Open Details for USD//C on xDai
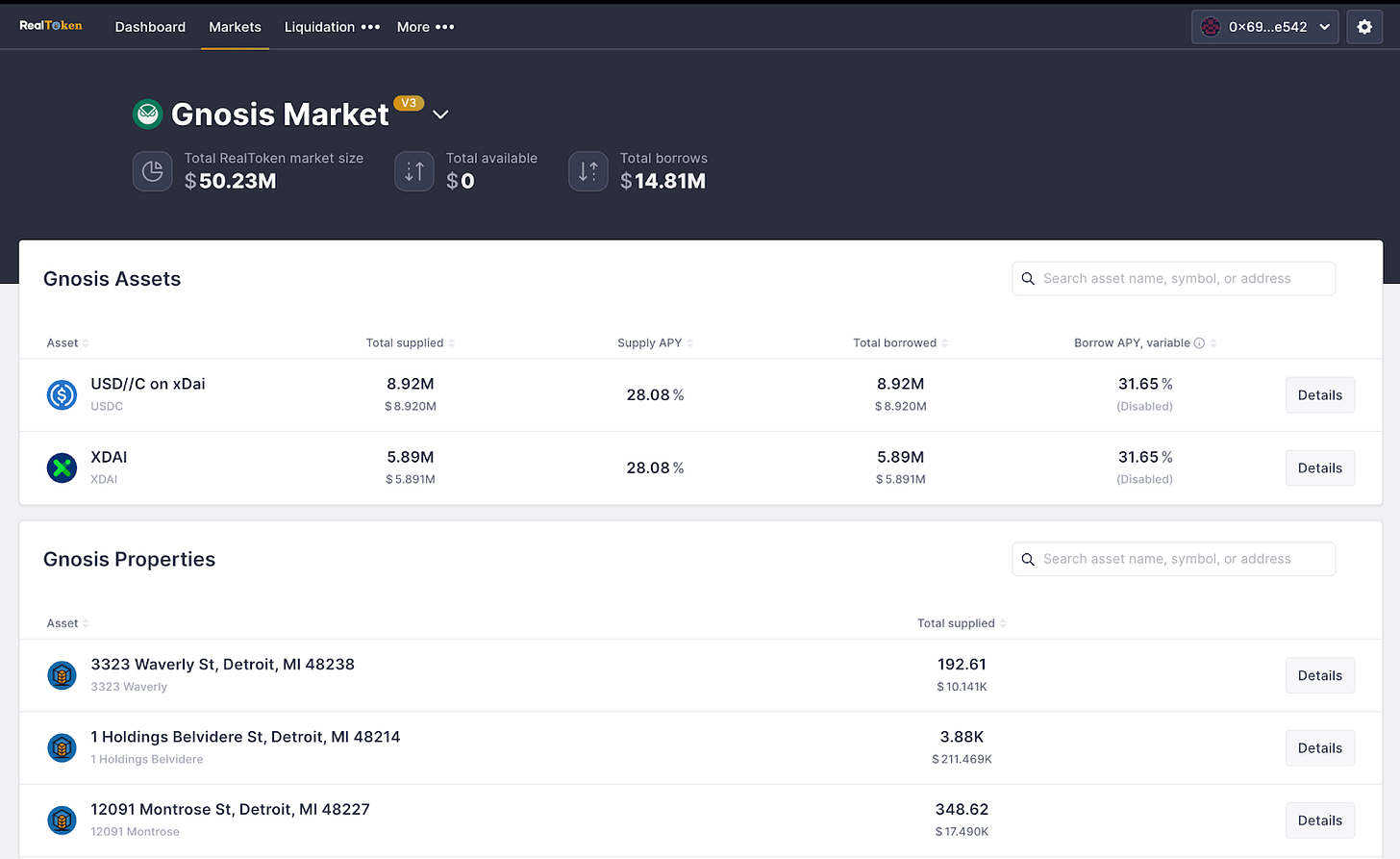The image size is (1400, 859). (1319, 395)
